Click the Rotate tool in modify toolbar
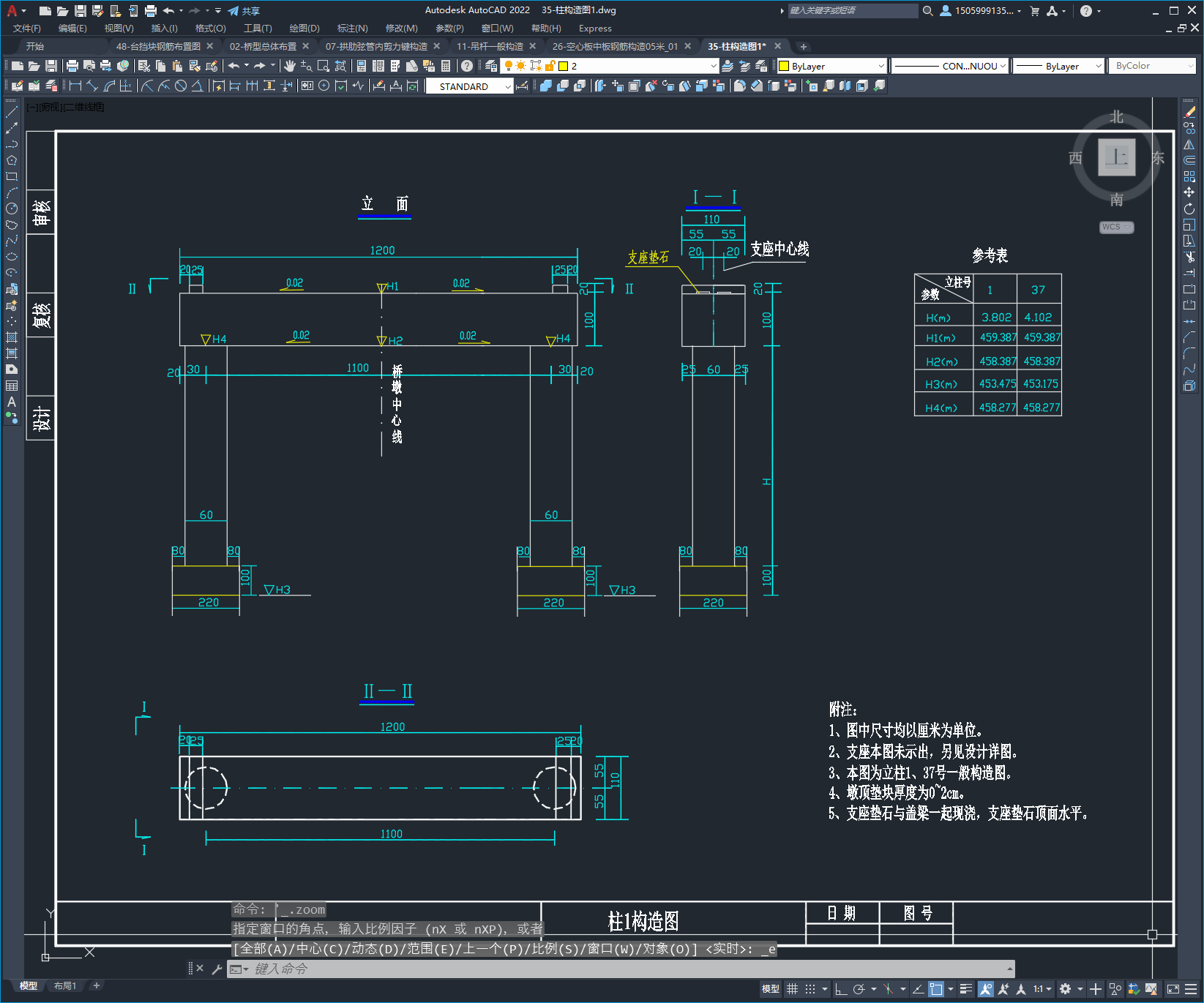The height and width of the screenshot is (1003, 1204). (x=1189, y=209)
